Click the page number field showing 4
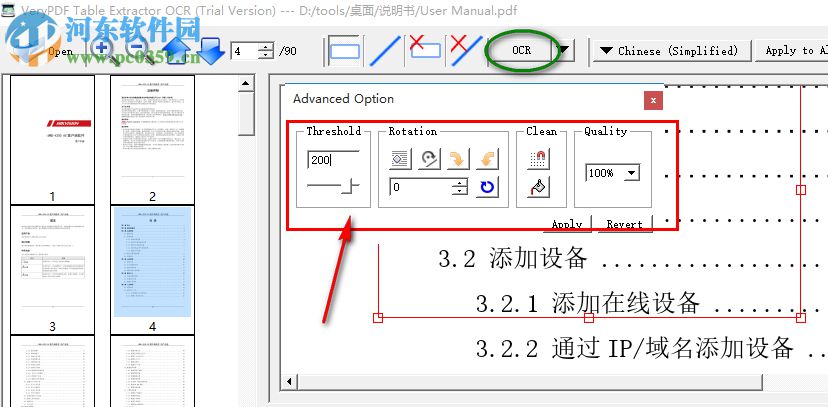The image size is (828, 407). pyautogui.click(x=244, y=51)
